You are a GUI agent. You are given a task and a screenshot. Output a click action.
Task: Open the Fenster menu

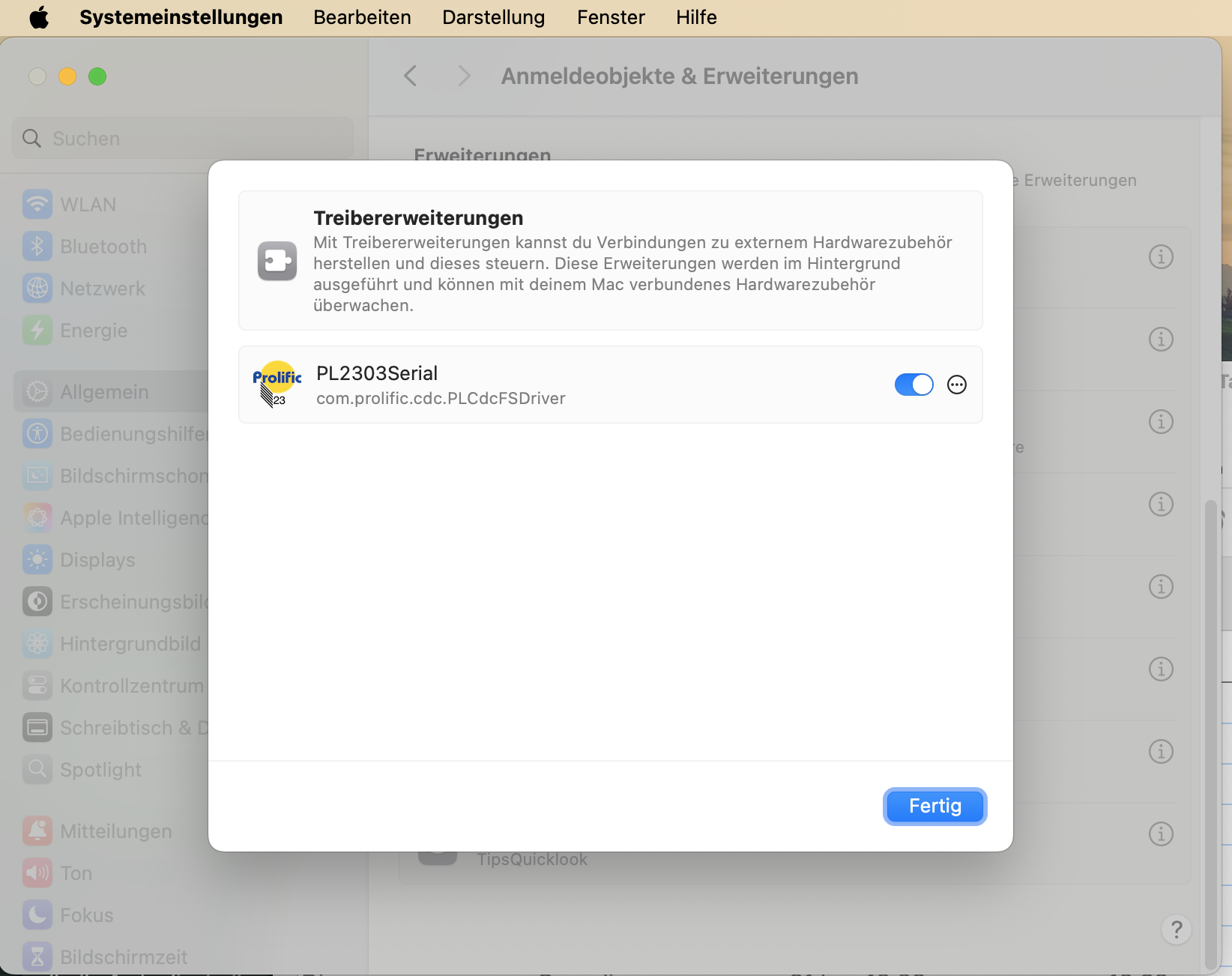[x=611, y=17]
